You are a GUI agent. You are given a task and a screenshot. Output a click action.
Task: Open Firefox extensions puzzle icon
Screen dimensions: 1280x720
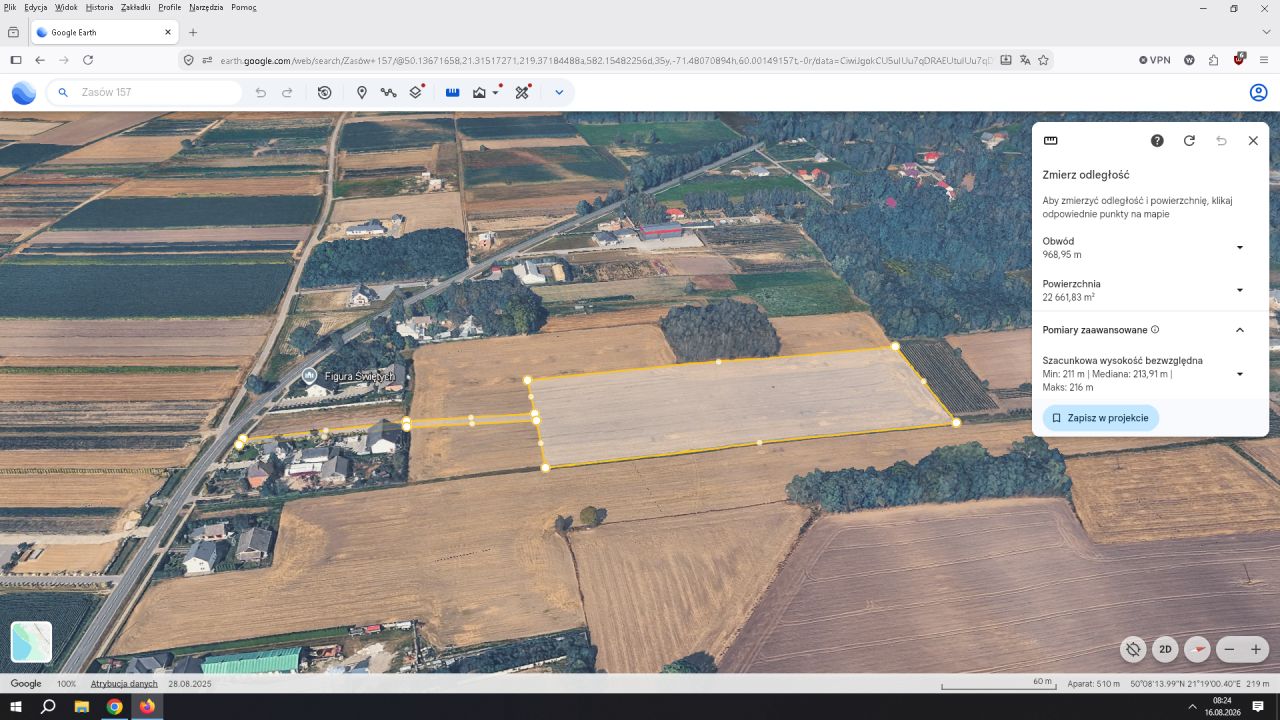(1213, 60)
